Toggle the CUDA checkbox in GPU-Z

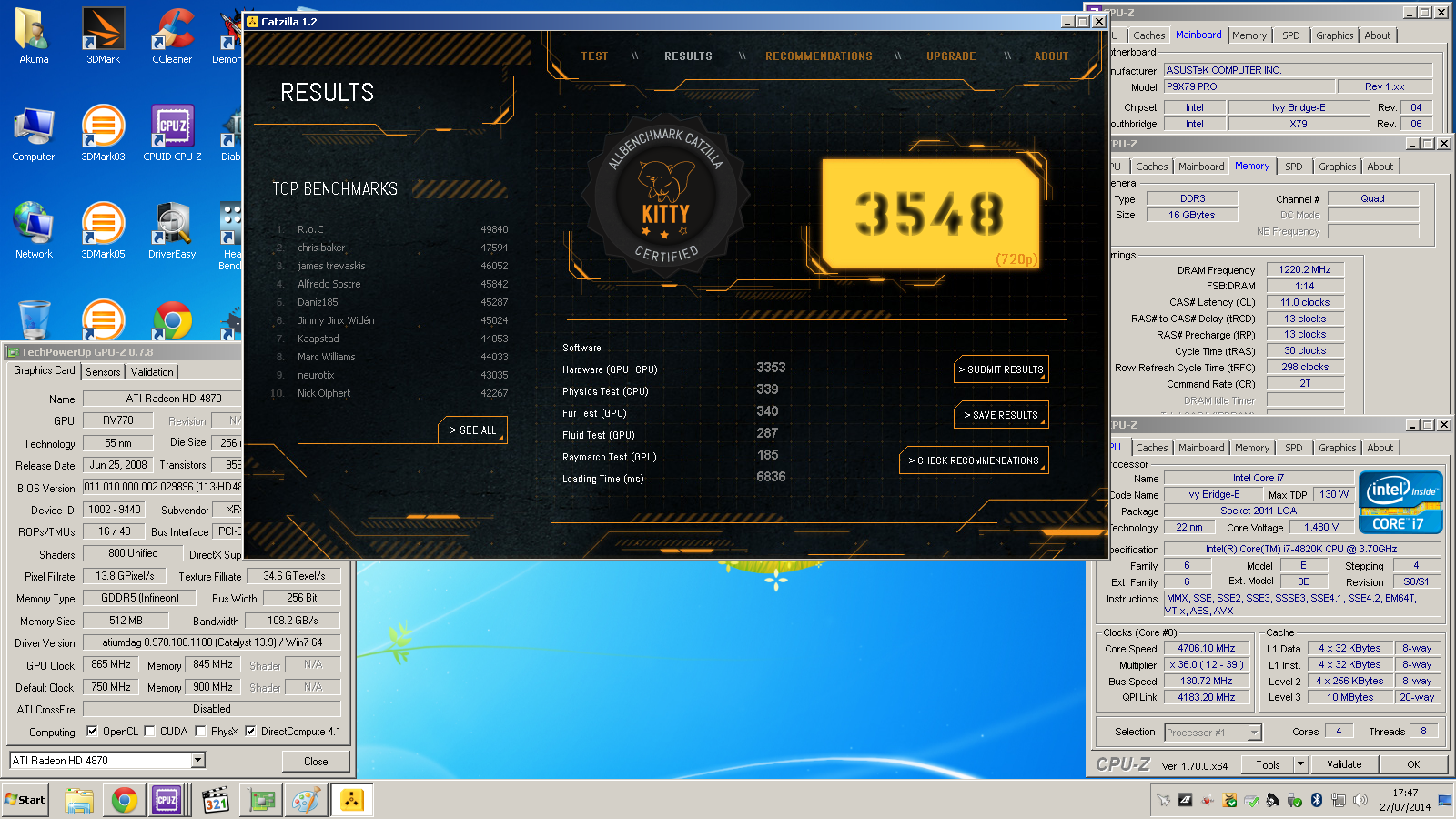point(149,731)
